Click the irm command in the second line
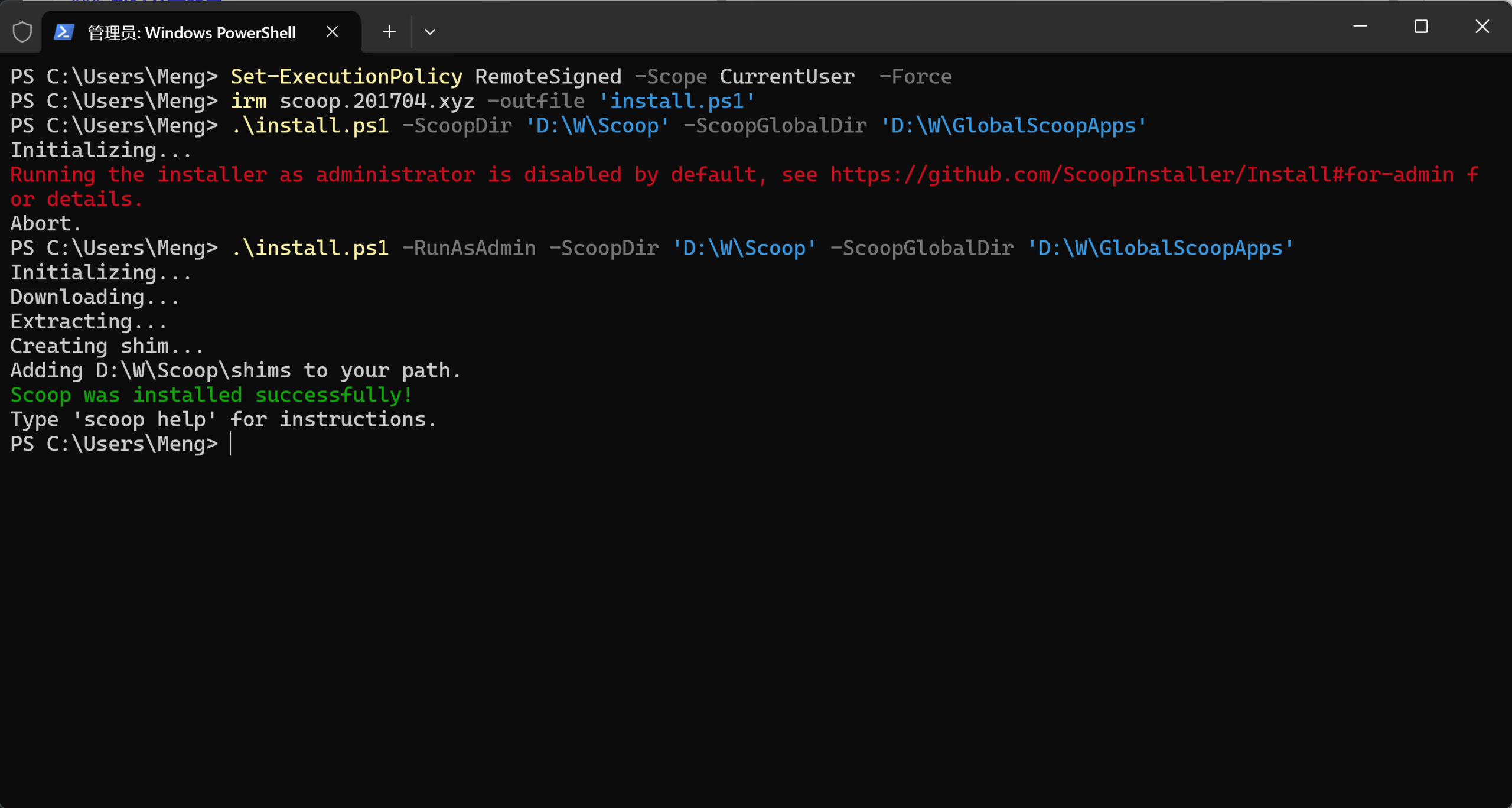This screenshot has width=1512, height=808. [x=248, y=100]
